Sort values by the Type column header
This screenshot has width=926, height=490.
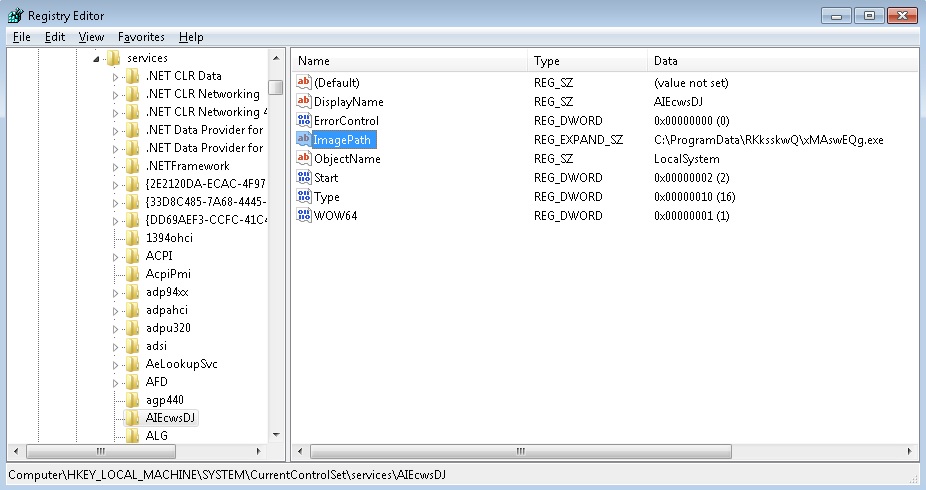point(587,61)
